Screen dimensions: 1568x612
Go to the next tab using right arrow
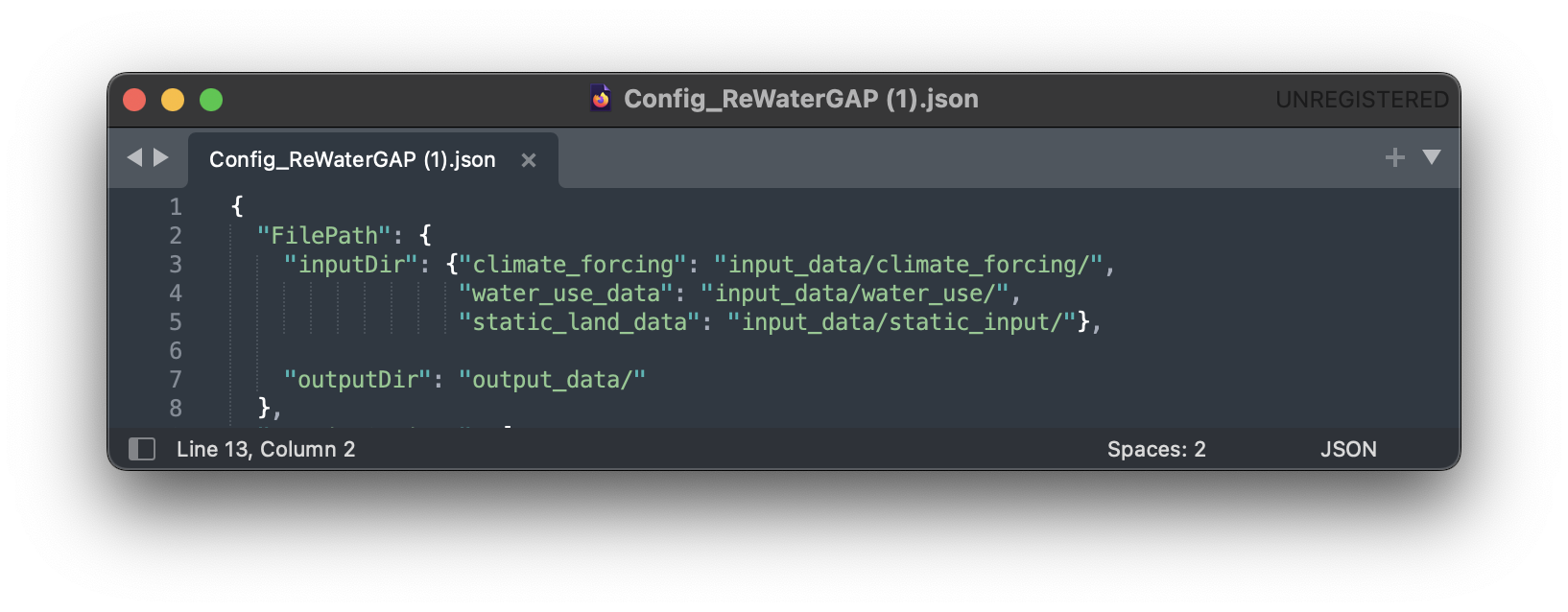tap(161, 157)
